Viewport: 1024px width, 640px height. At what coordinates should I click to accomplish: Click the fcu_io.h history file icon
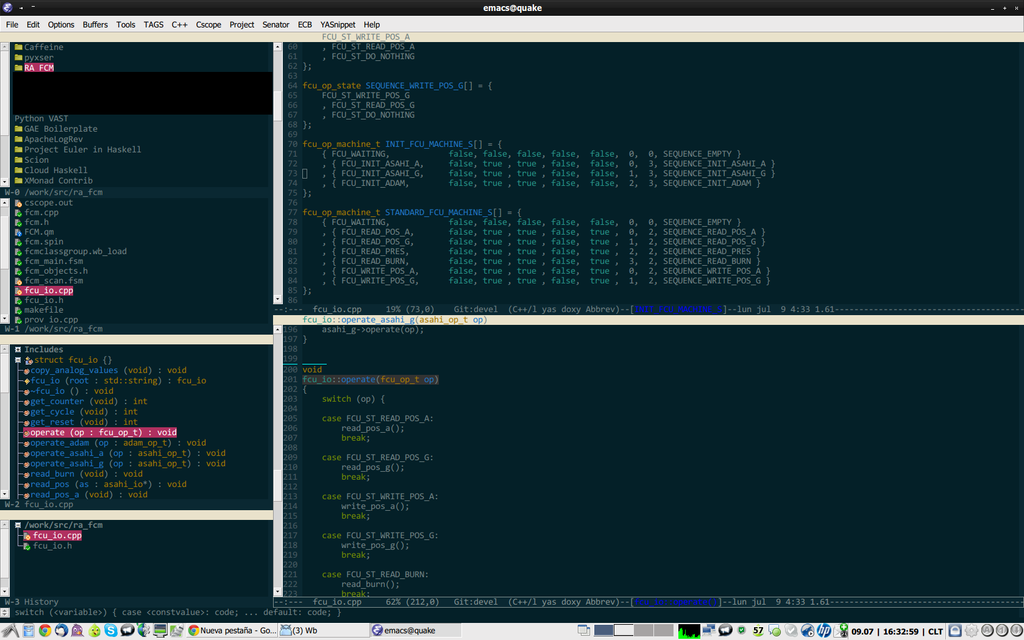(27, 546)
